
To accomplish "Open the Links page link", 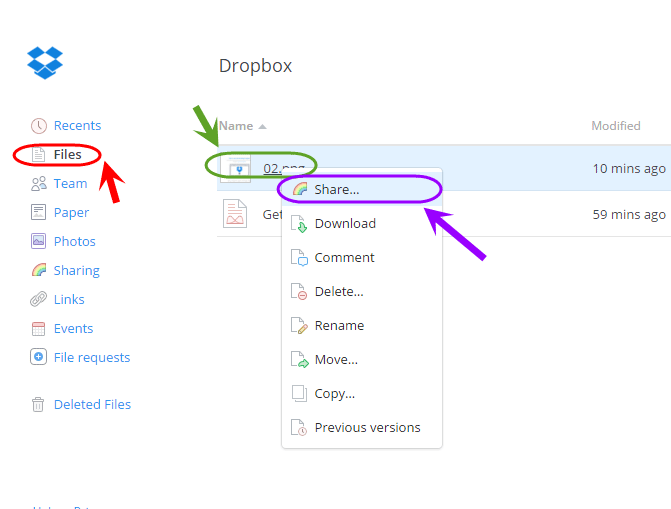I will click(x=69, y=299).
